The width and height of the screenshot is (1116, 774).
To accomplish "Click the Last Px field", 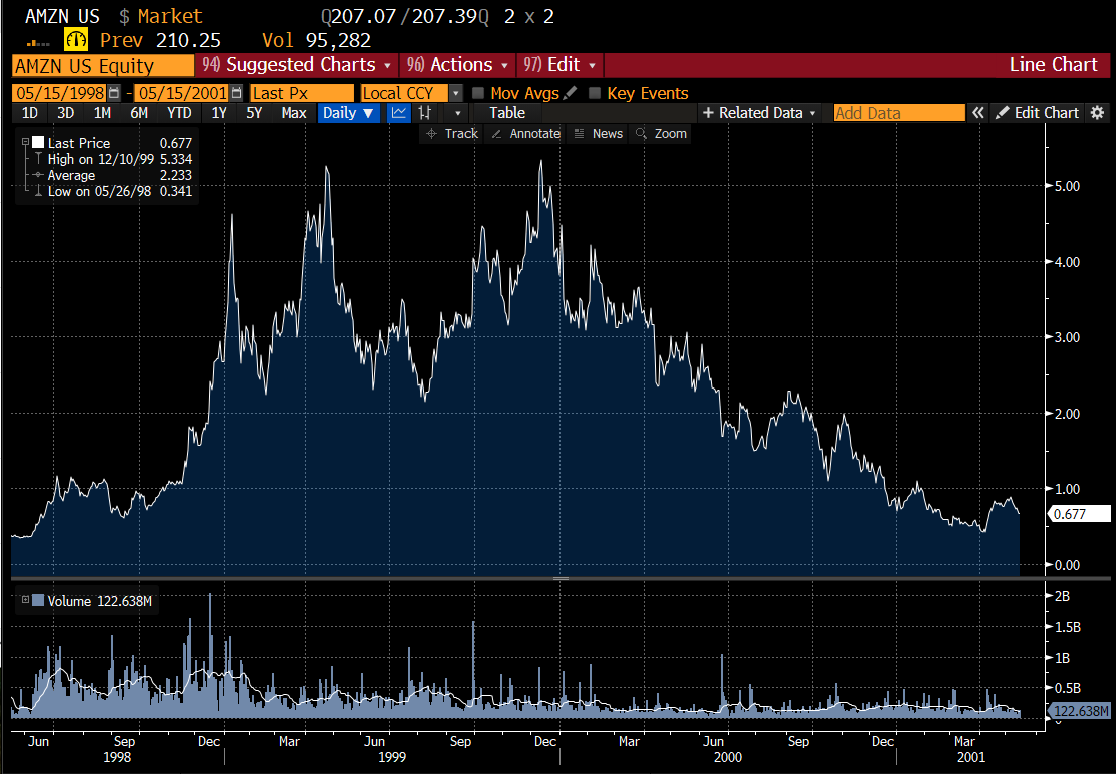I will pos(302,93).
